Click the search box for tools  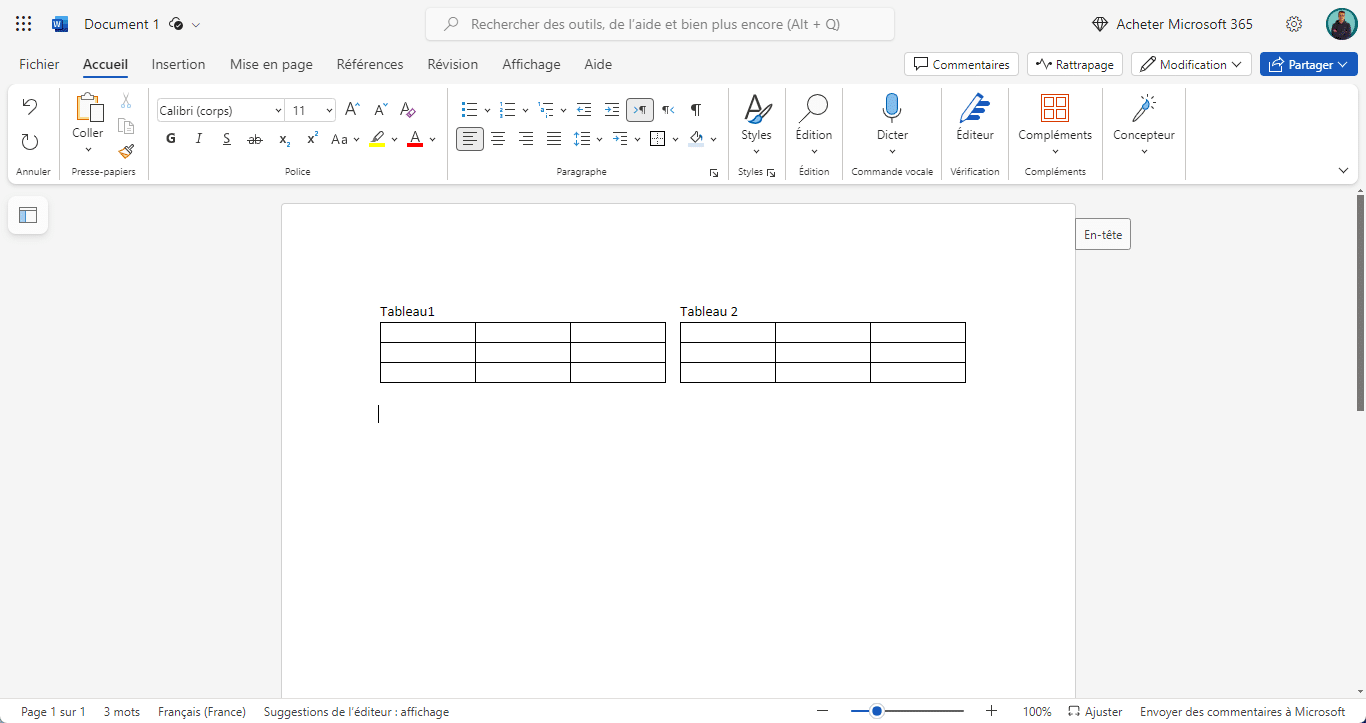[x=660, y=24]
